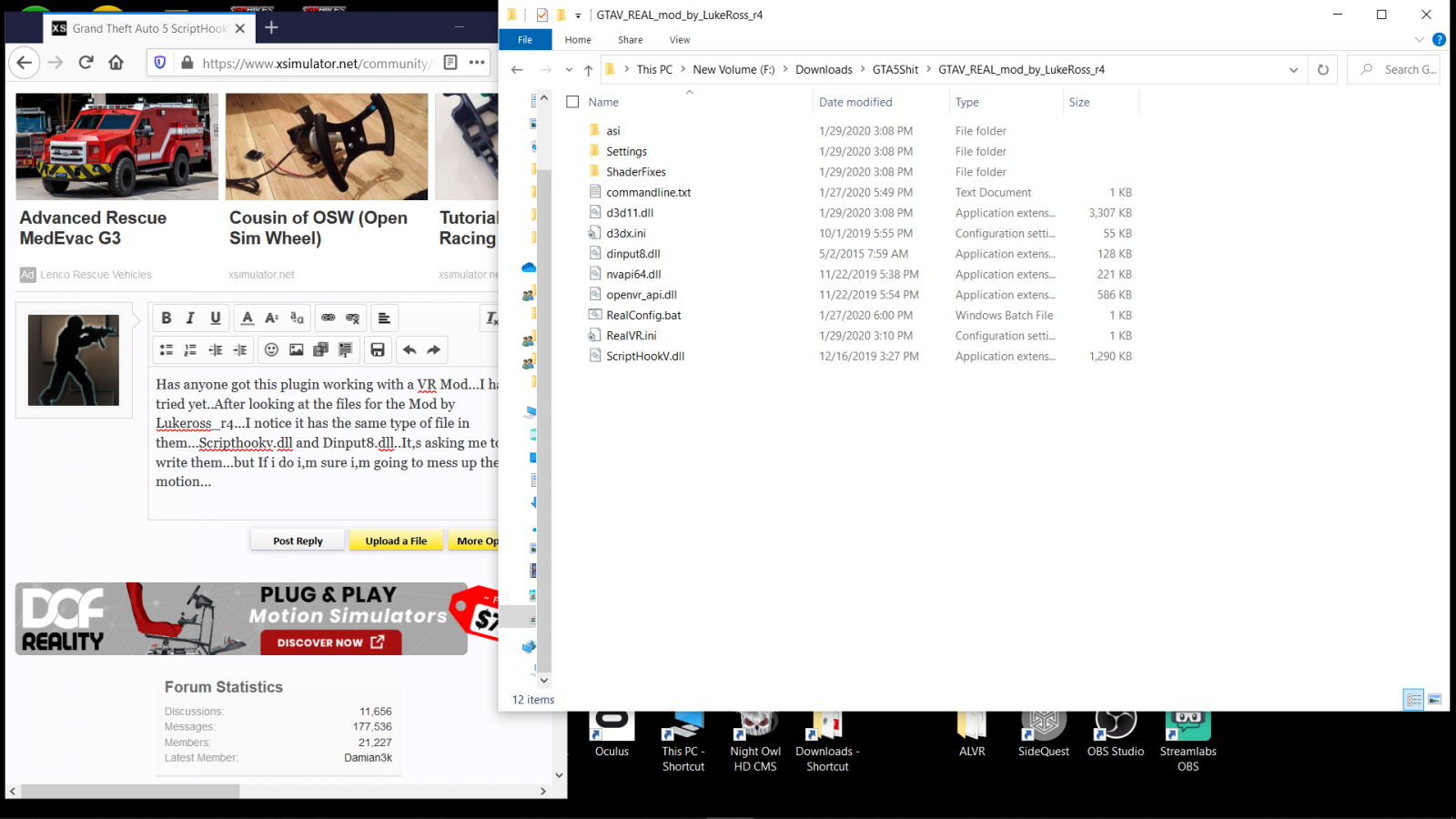Open the Customize Quick Access Toolbar dropdown
The image size is (1456, 819).
[578, 15]
